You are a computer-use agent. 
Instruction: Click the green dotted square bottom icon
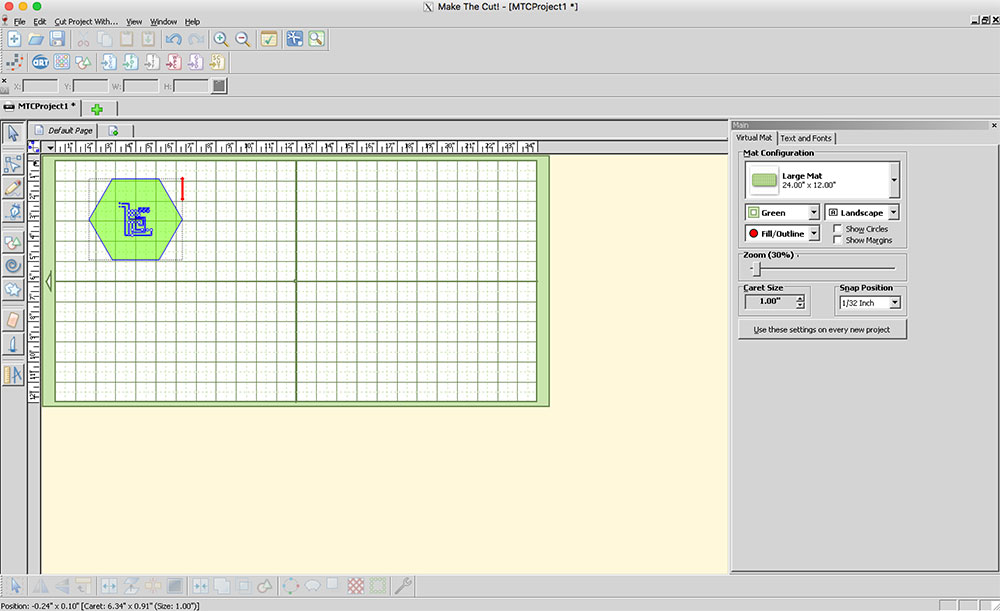tap(378, 585)
